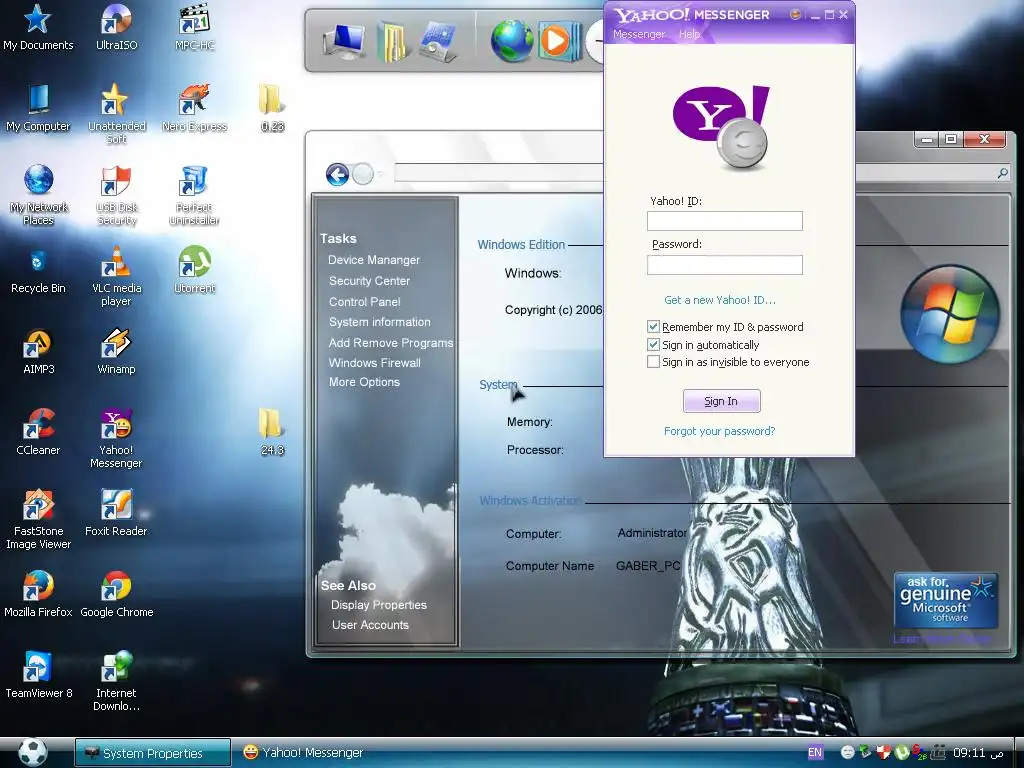Switch to Yahoo! Messenger taskbar item

point(303,753)
